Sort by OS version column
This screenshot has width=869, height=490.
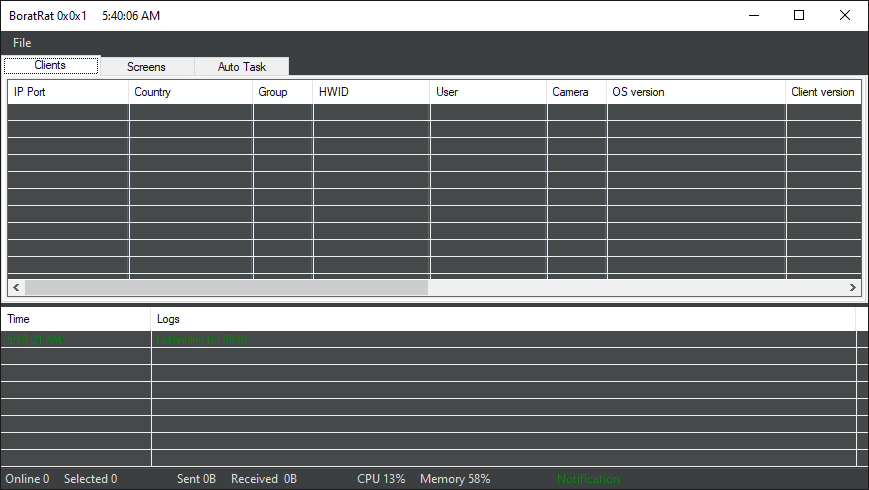696,92
